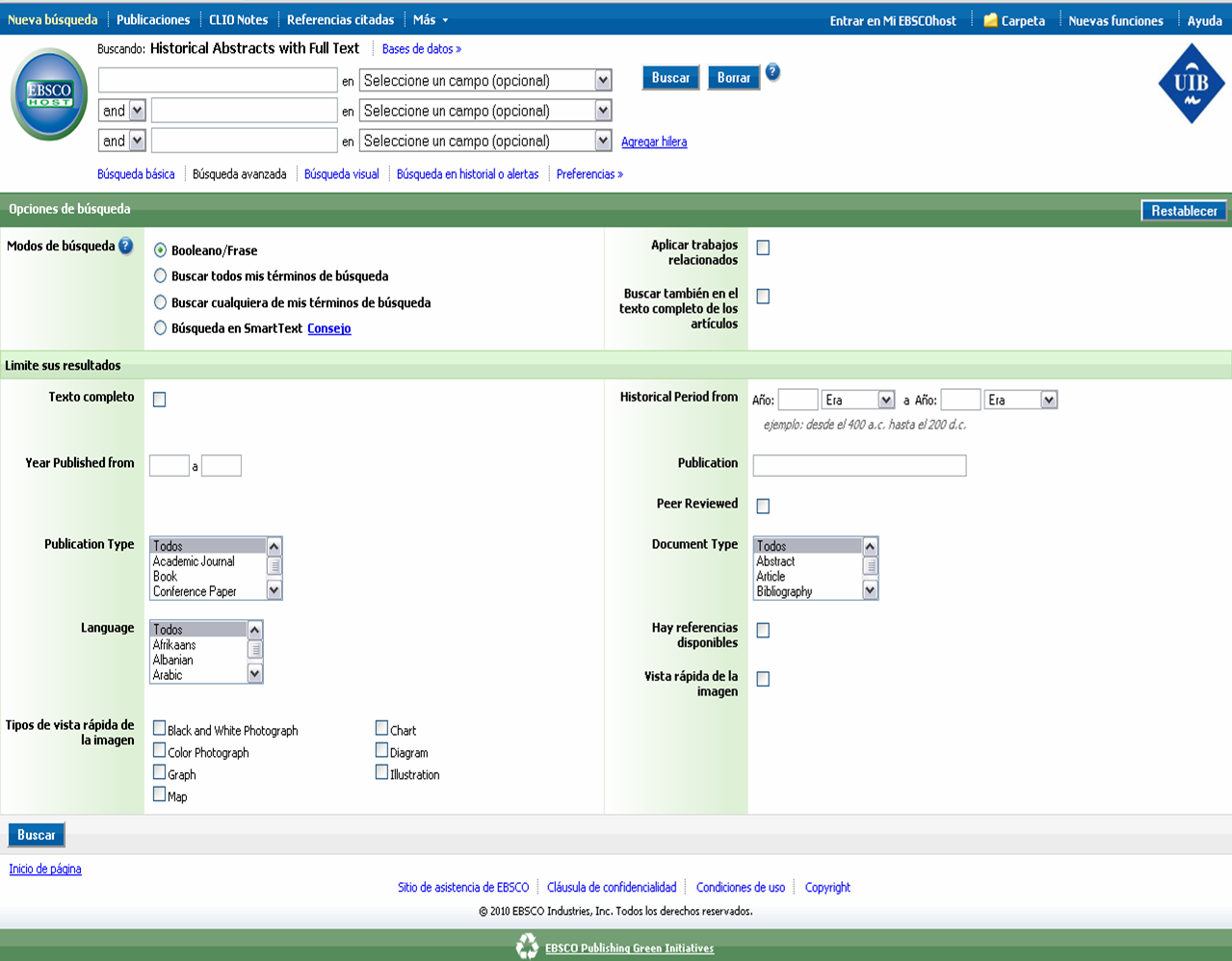Viewport: 1232px width, 961px height.
Task: Open Sitio de asistencia de EBSCO
Action: [463, 887]
